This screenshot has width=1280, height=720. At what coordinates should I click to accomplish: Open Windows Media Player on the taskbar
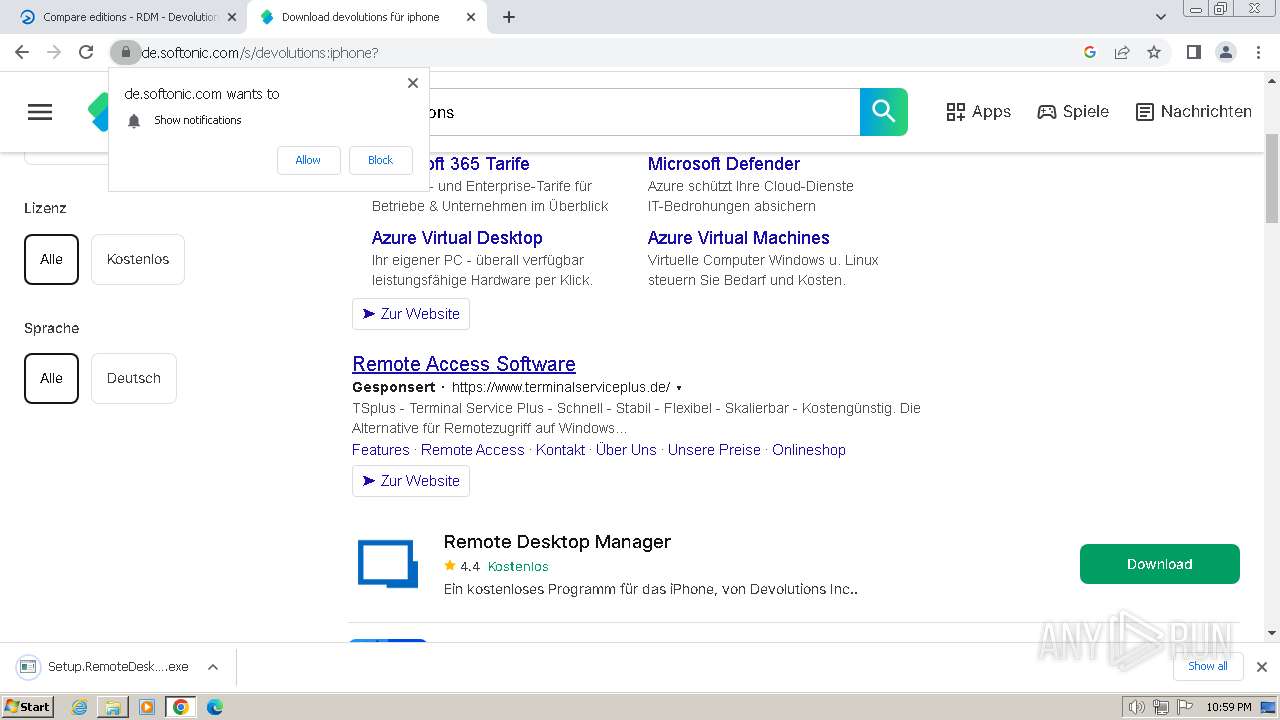pos(147,707)
